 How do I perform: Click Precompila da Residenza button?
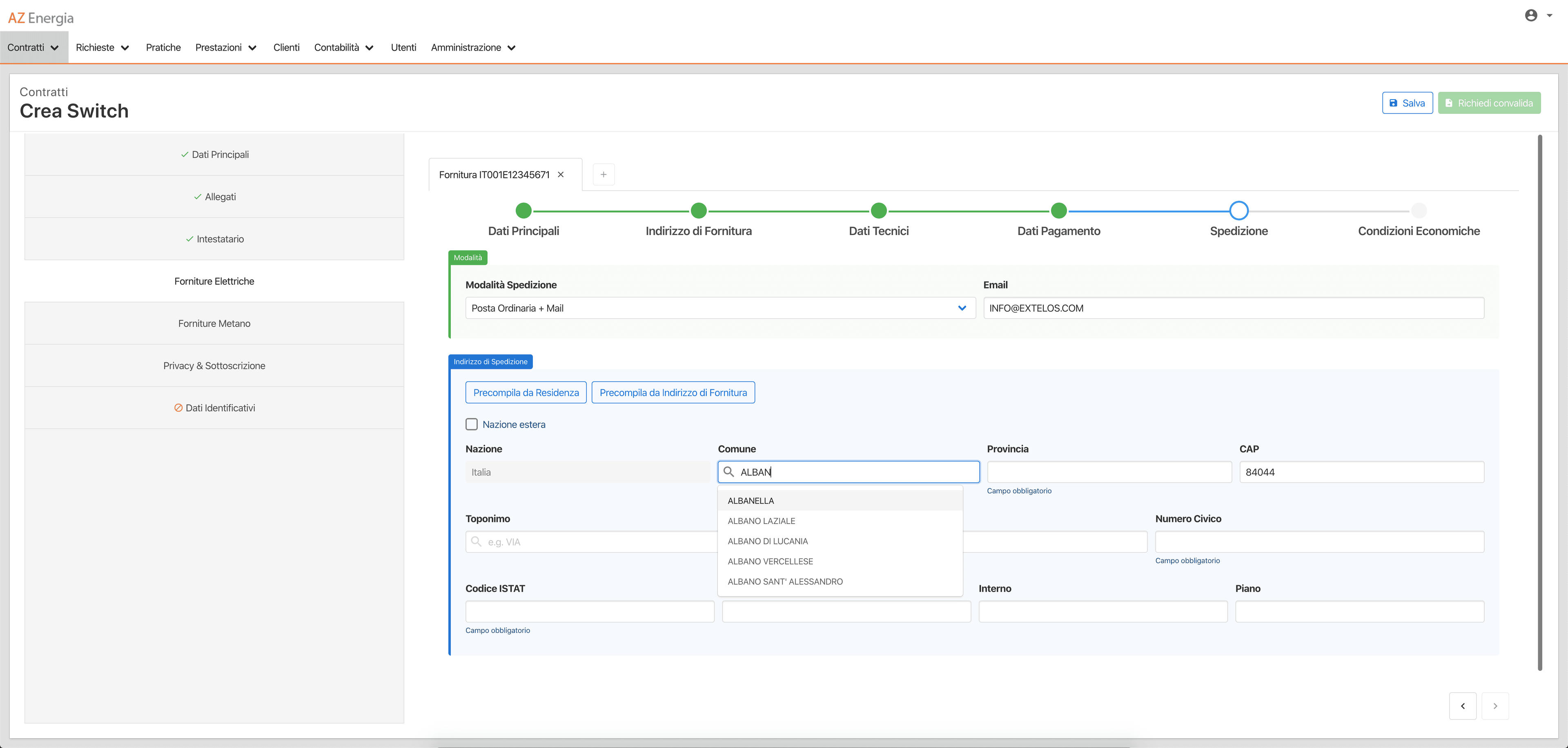point(526,393)
